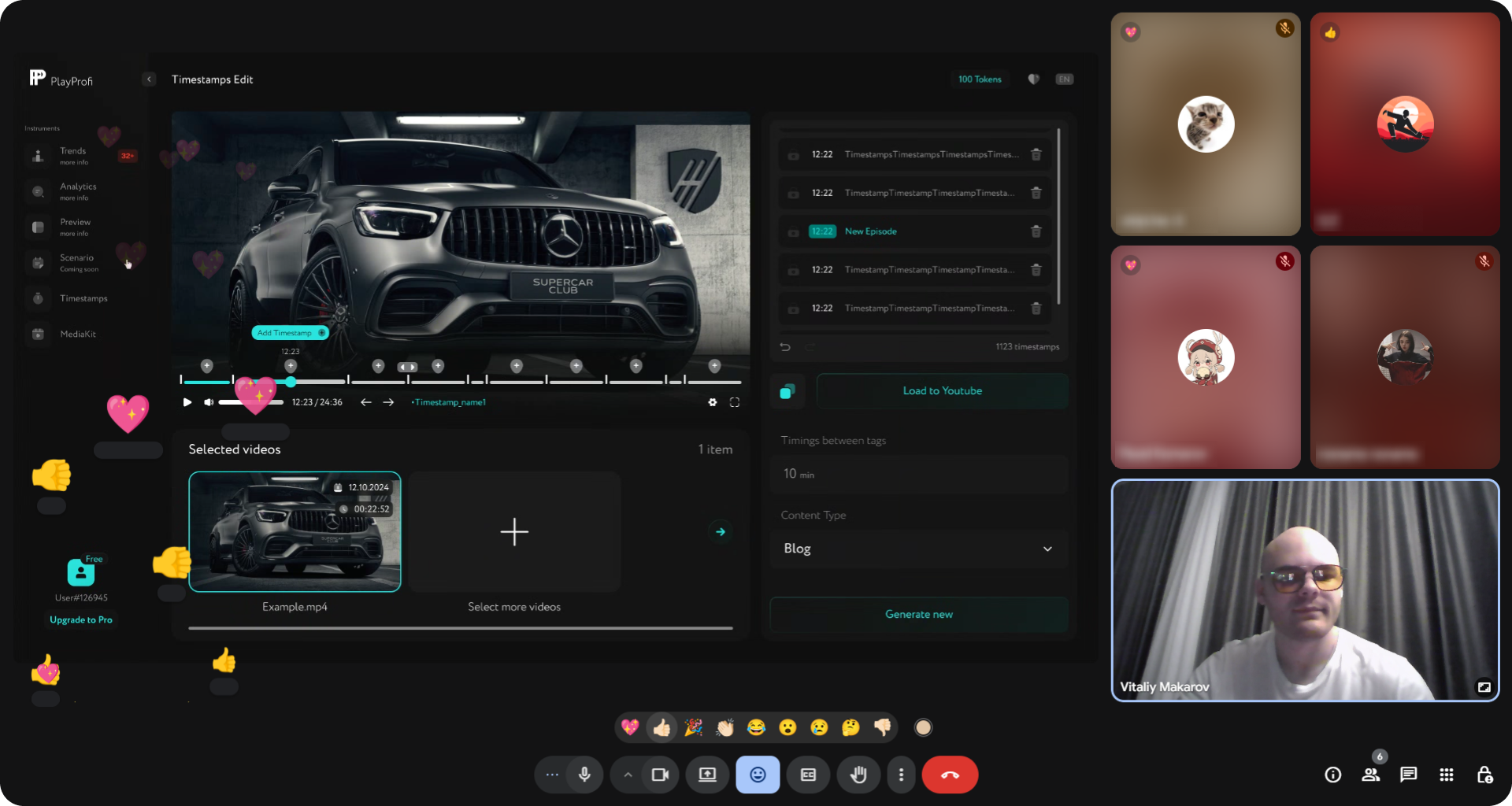Raise your hand
1512x806 pixels.
coord(858,775)
